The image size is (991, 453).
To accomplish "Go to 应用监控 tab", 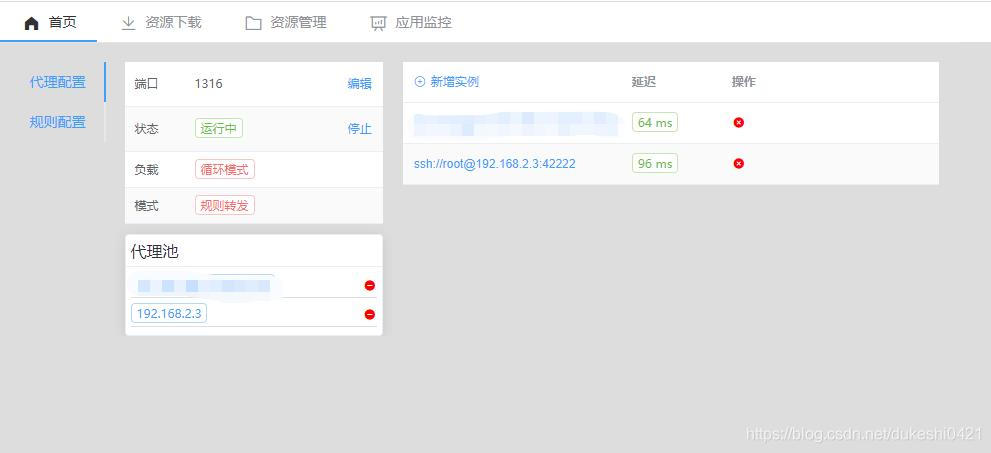I will (x=411, y=23).
